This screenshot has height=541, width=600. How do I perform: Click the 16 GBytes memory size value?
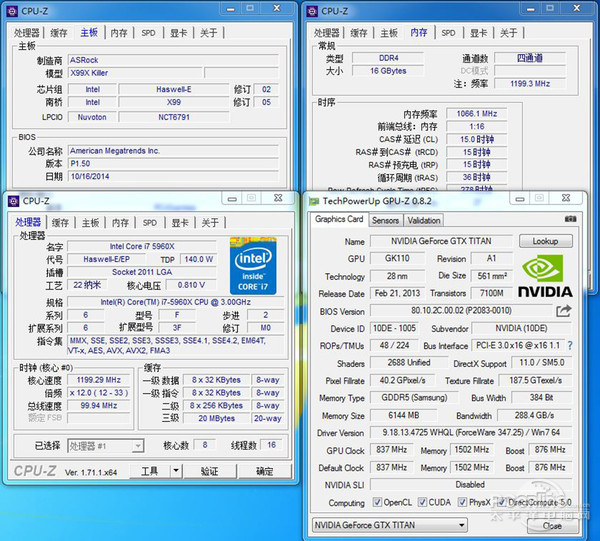388,71
